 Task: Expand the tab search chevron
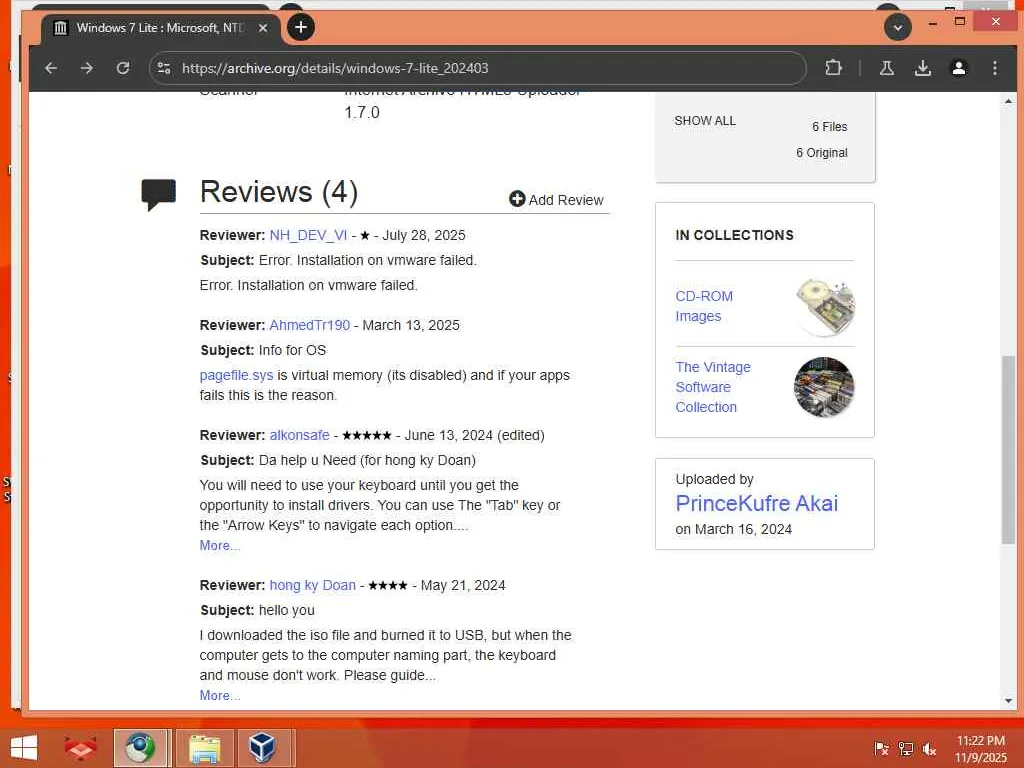tap(898, 27)
